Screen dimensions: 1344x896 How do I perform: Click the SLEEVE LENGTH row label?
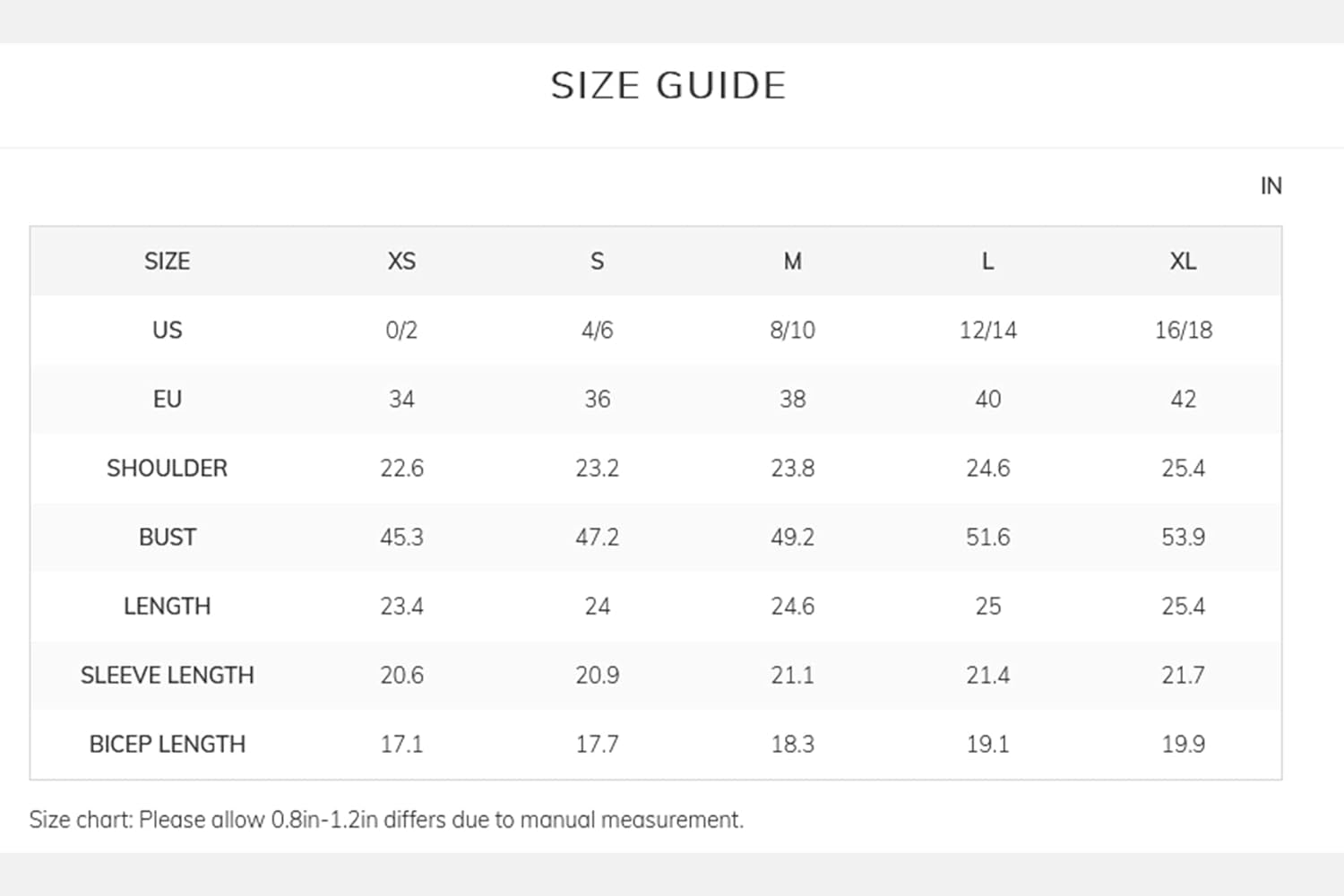point(167,675)
